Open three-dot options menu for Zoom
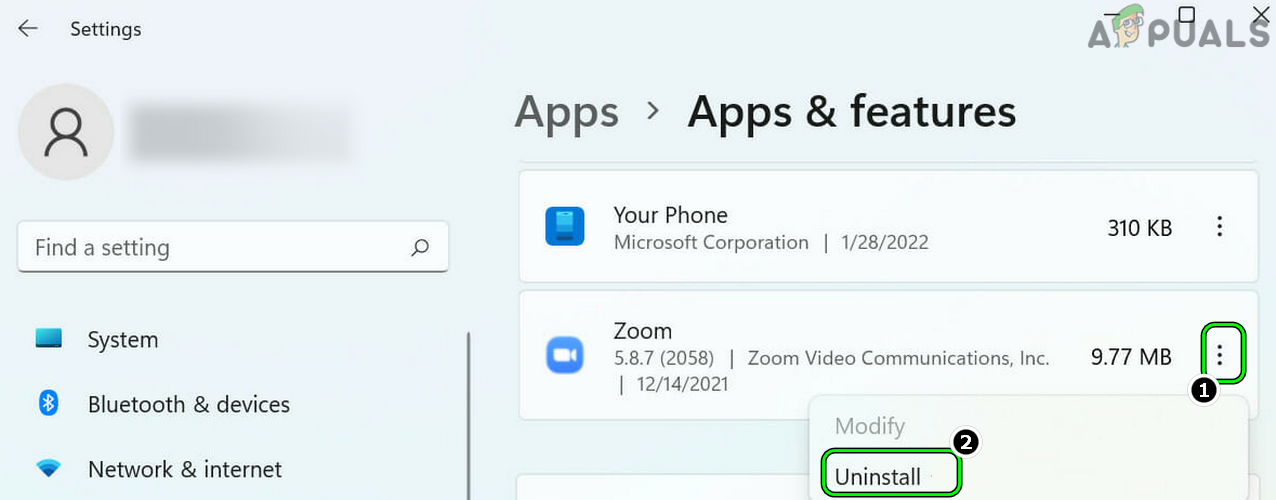 click(1219, 353)
